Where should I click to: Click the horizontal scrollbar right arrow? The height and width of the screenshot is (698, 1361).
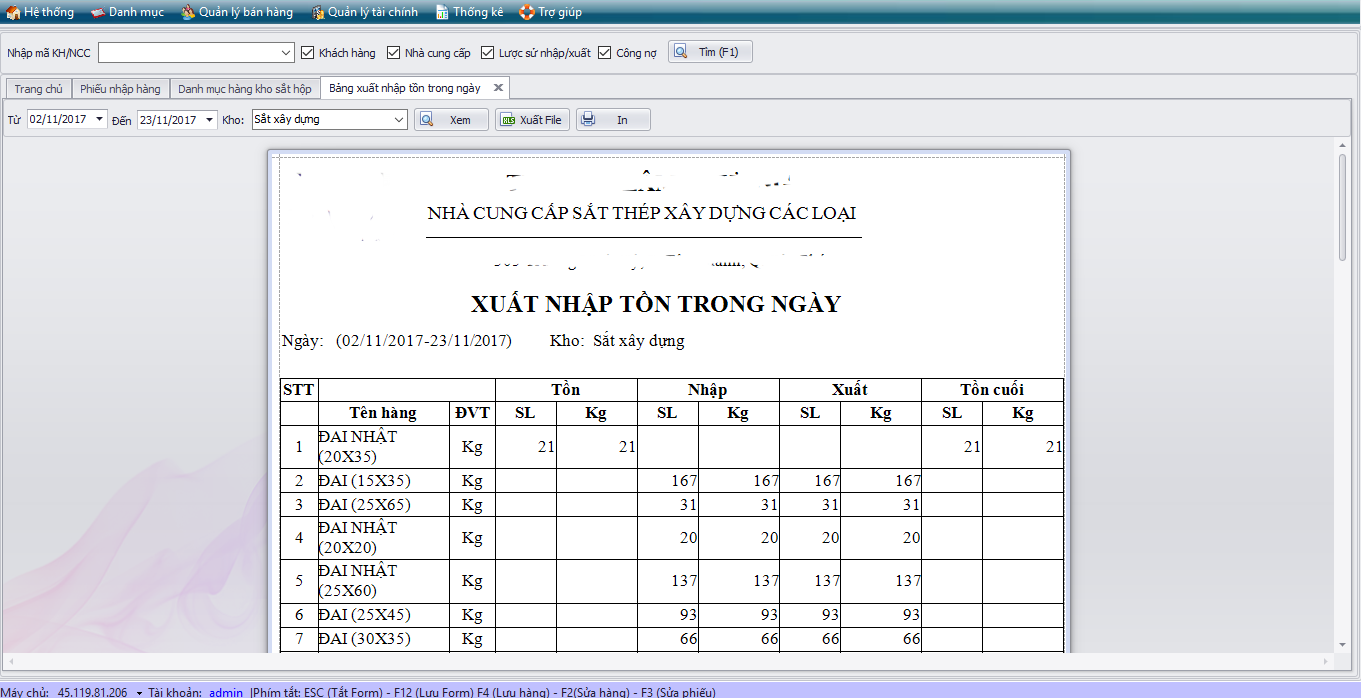(x=1326, y=662)
